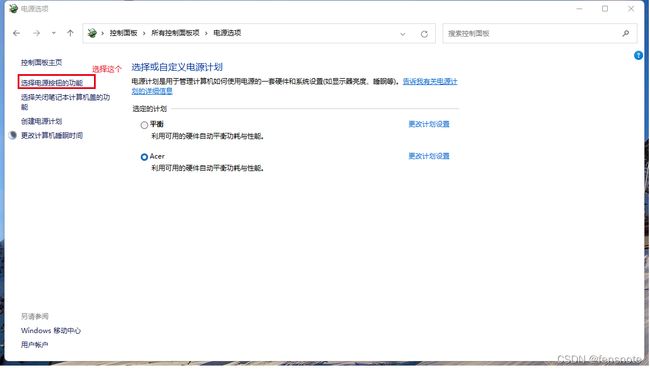Viewport: 650px width, 369px height.
Task: Expand the address bar history chevron
Action: click(403, 34)
